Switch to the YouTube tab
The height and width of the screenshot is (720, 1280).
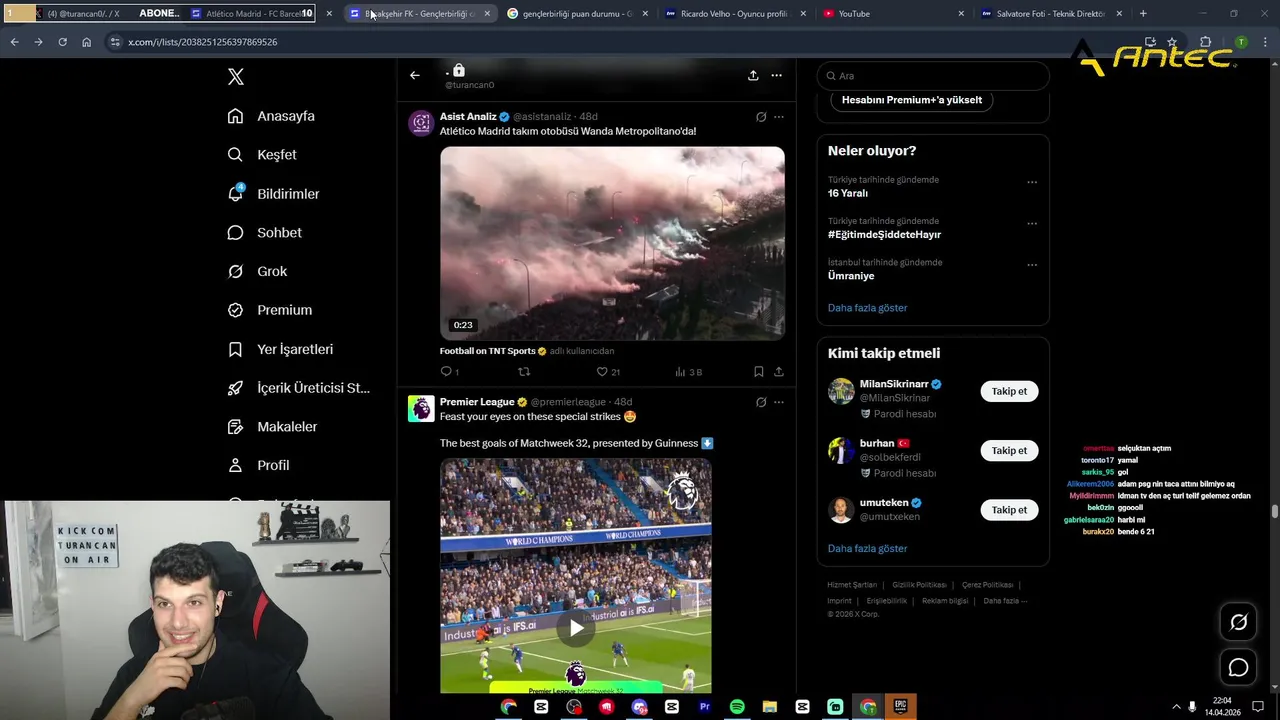[x=893, y=14]
